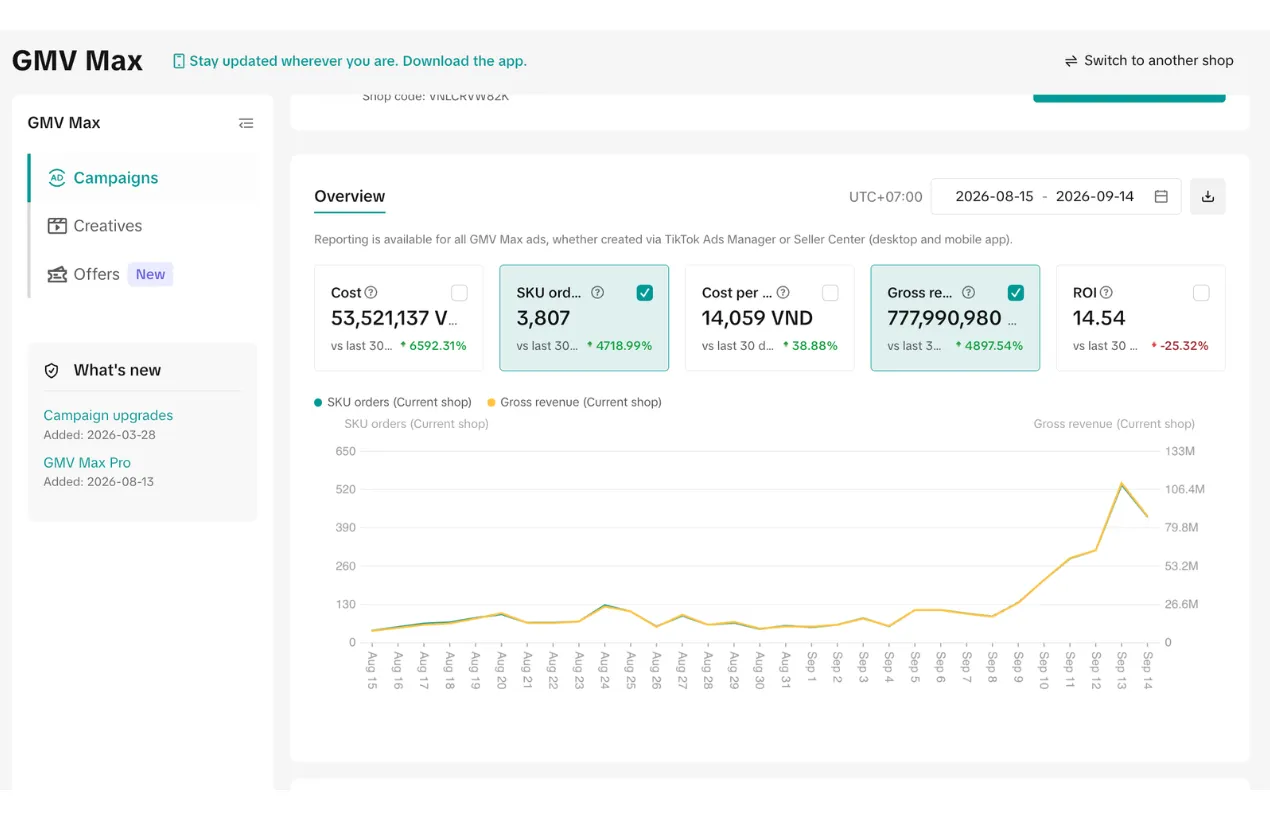Click the SKU orders help icon
This screenshot has width=1270, height=820.
click(598, 293)
